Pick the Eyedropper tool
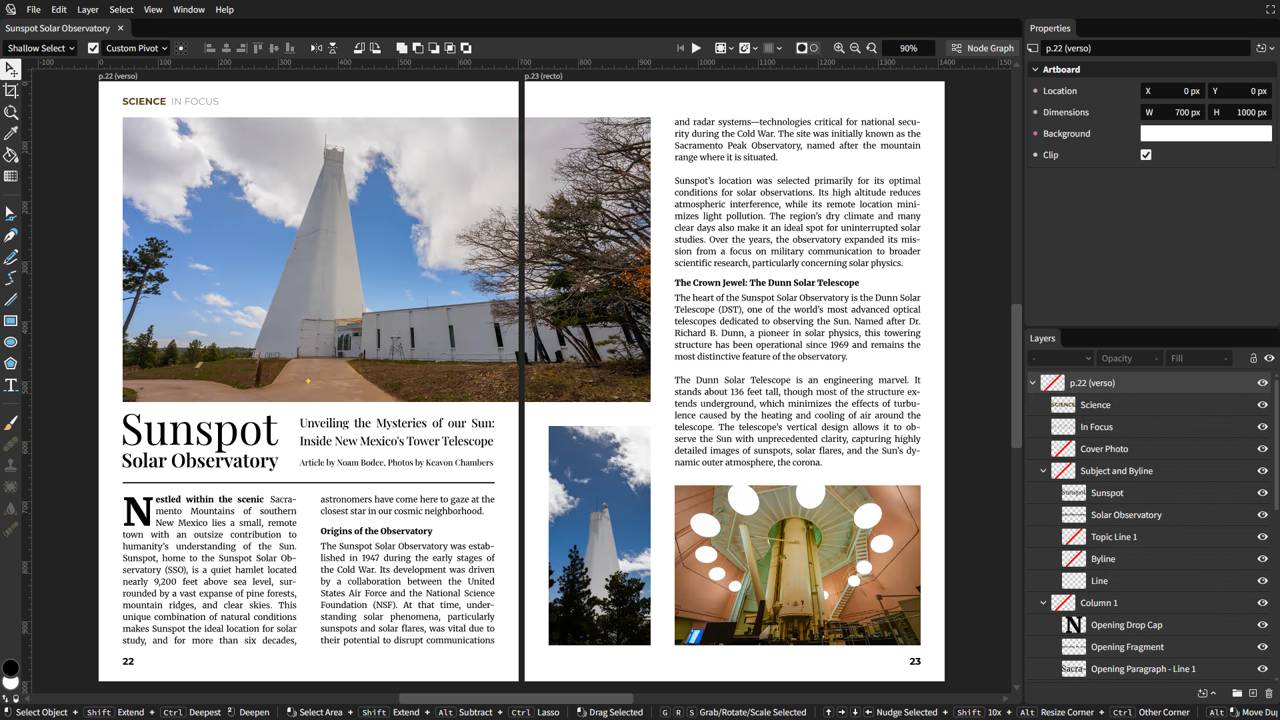Viewport: 1280px width, 720px height. point(11,134)
